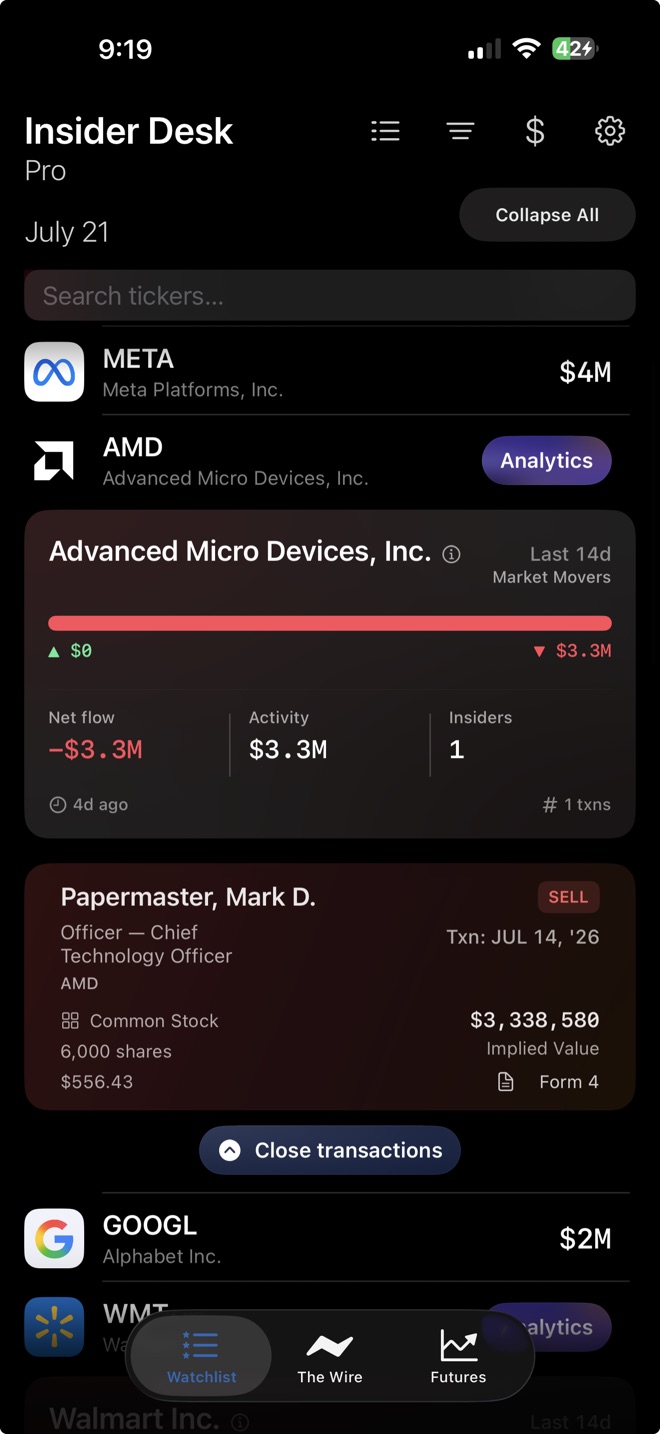Viewport: 660px width, 1434px height.
Task: Close transactions list for AMD
Action: click(x=330, y=1150)
